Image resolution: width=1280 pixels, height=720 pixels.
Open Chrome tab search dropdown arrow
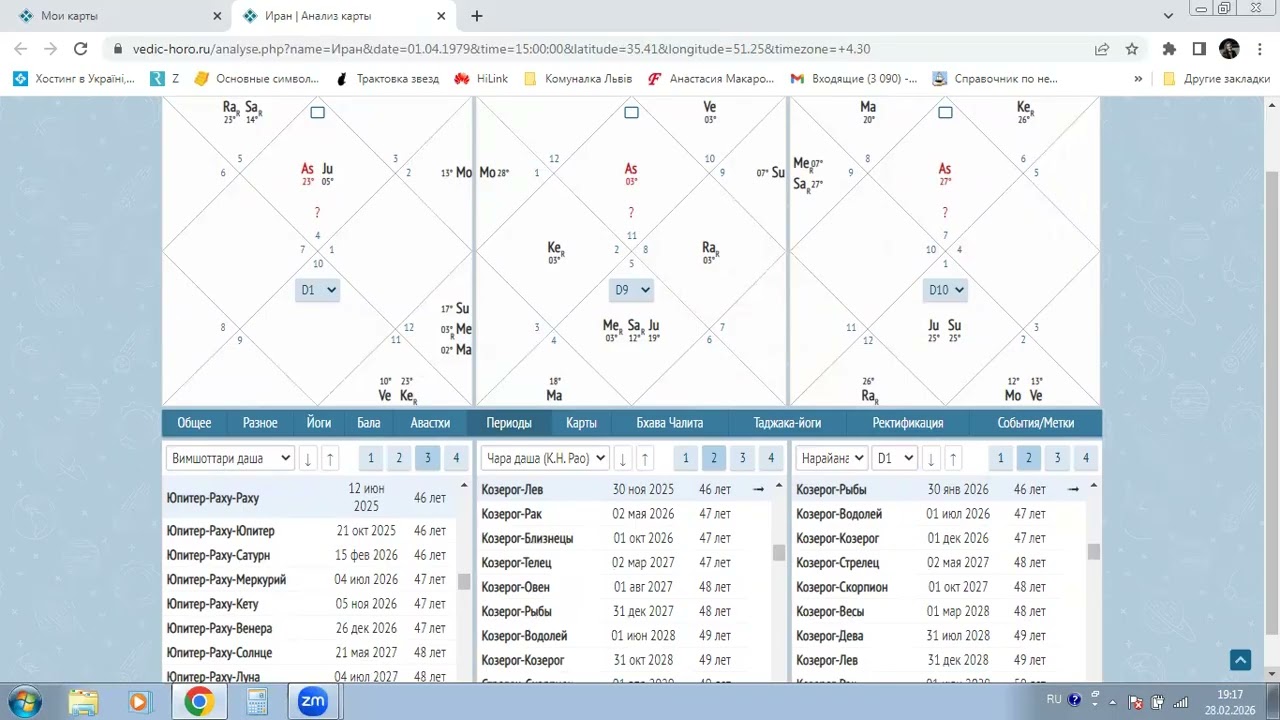tap(1168, 16)
